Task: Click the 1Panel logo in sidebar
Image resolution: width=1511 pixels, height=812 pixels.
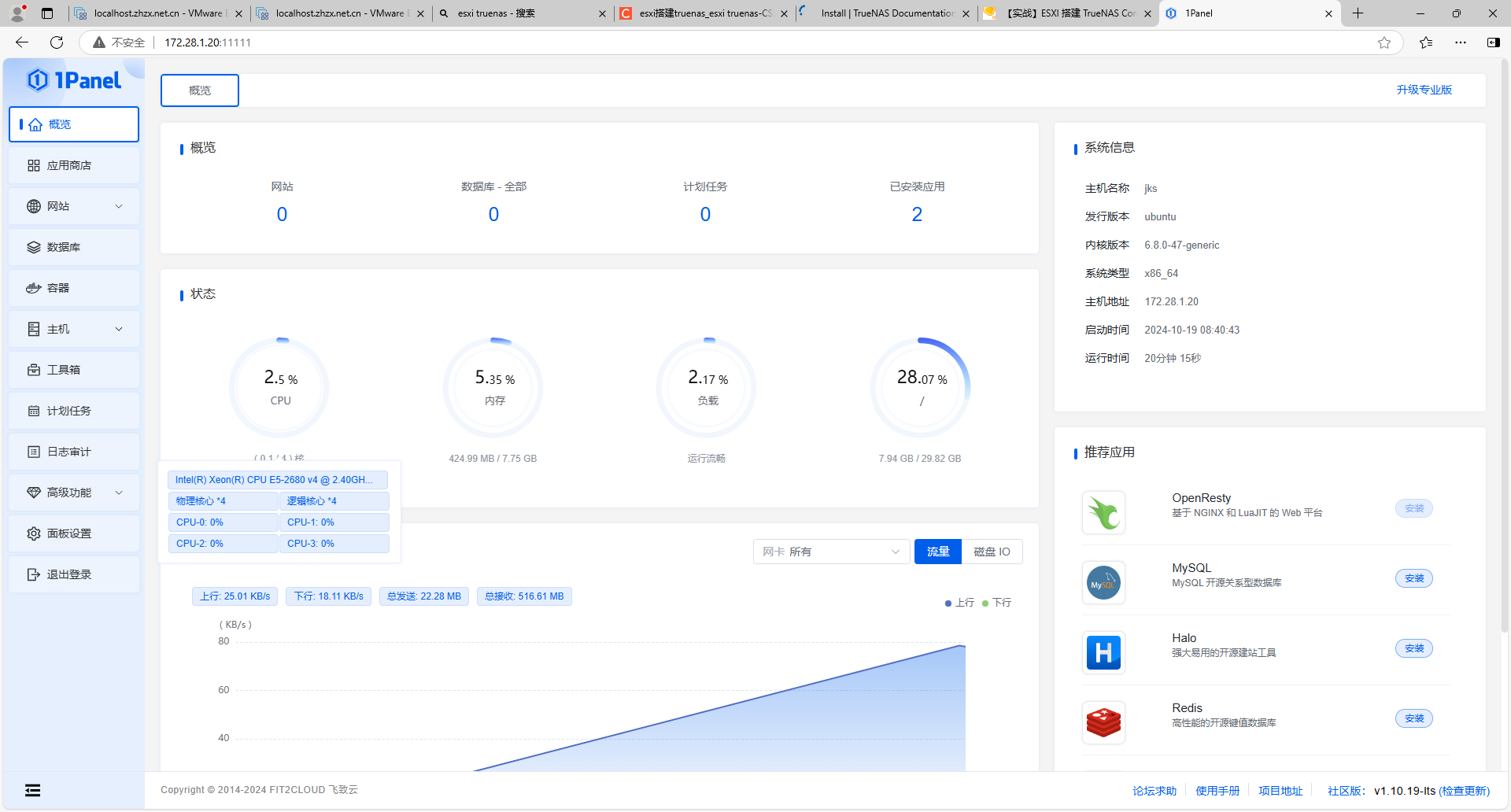Action: click(x=74, y=80)
